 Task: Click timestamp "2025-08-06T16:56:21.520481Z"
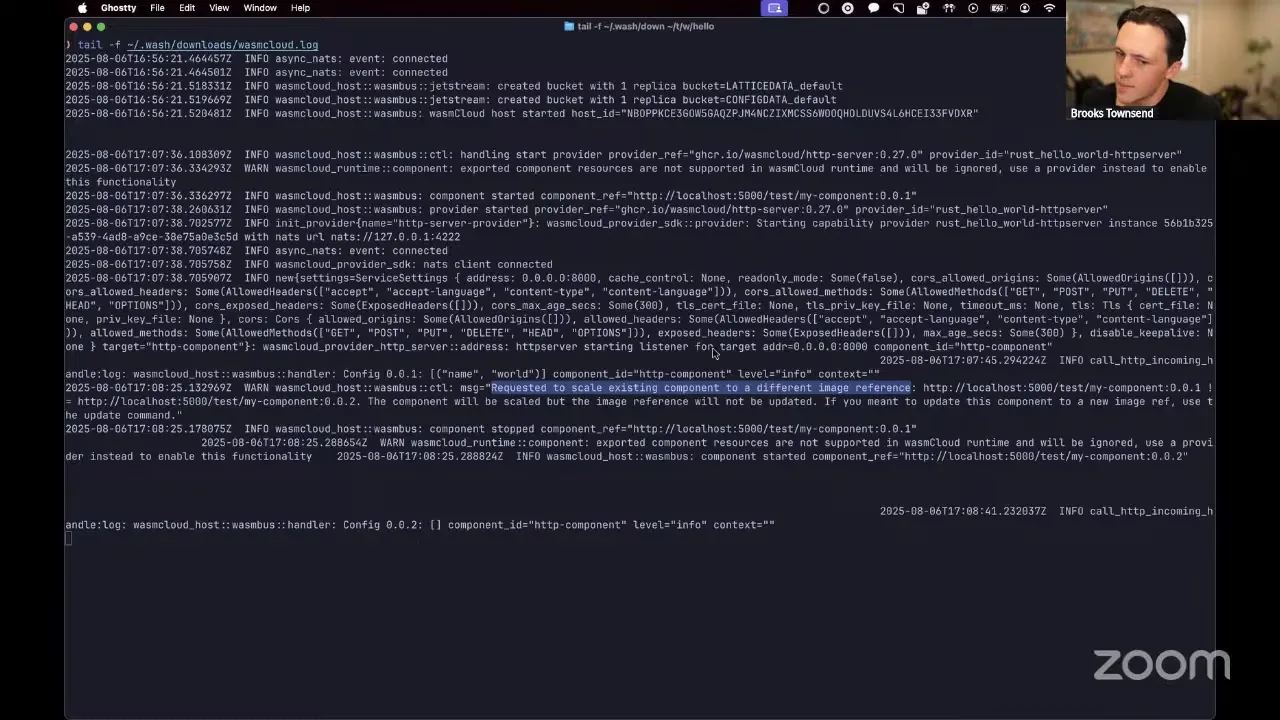[149, 114]
